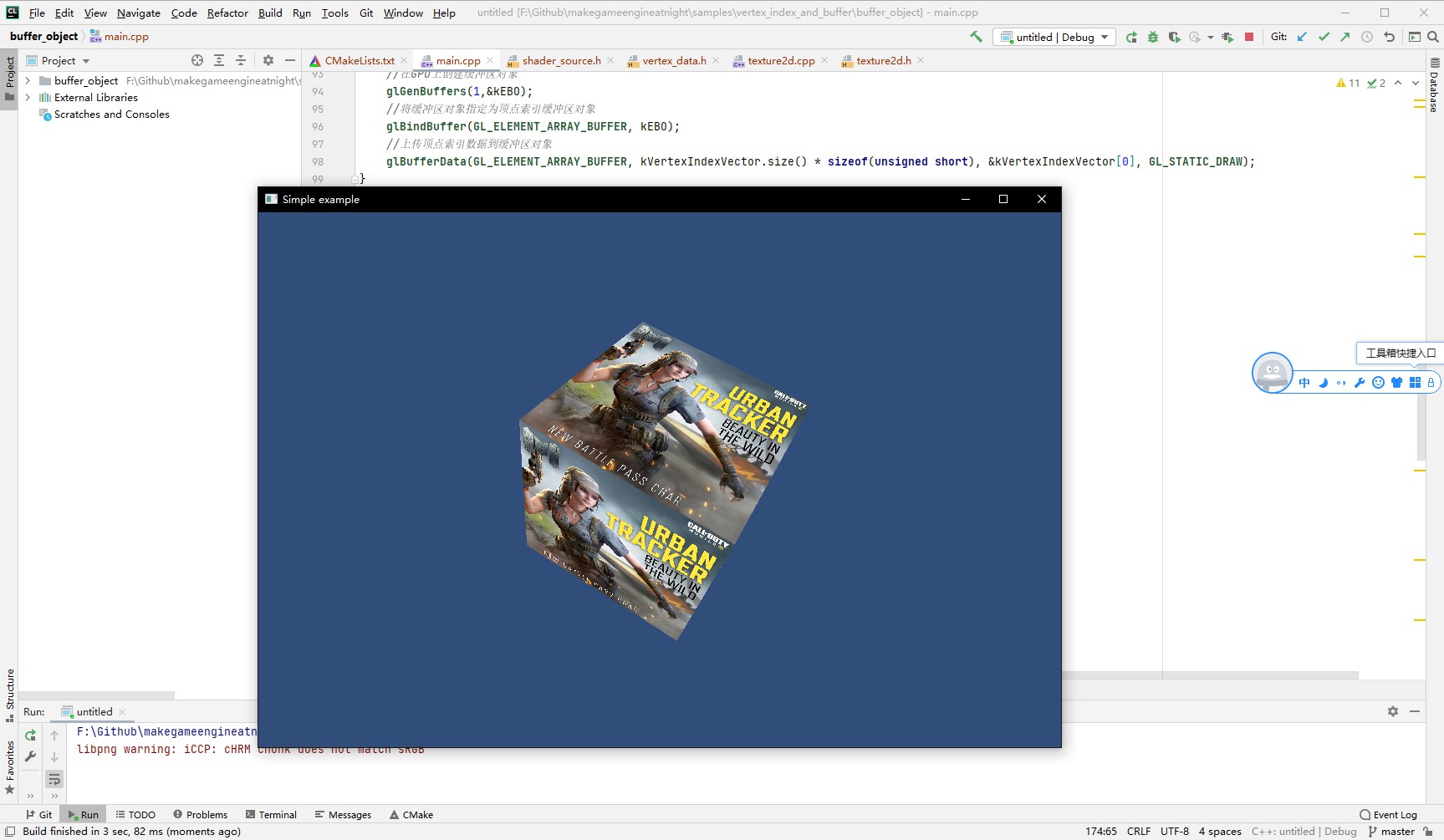Viewport: 1444px width, 840px height.
Task: Expand External Libraries node
Action: (x=28, y=97)
